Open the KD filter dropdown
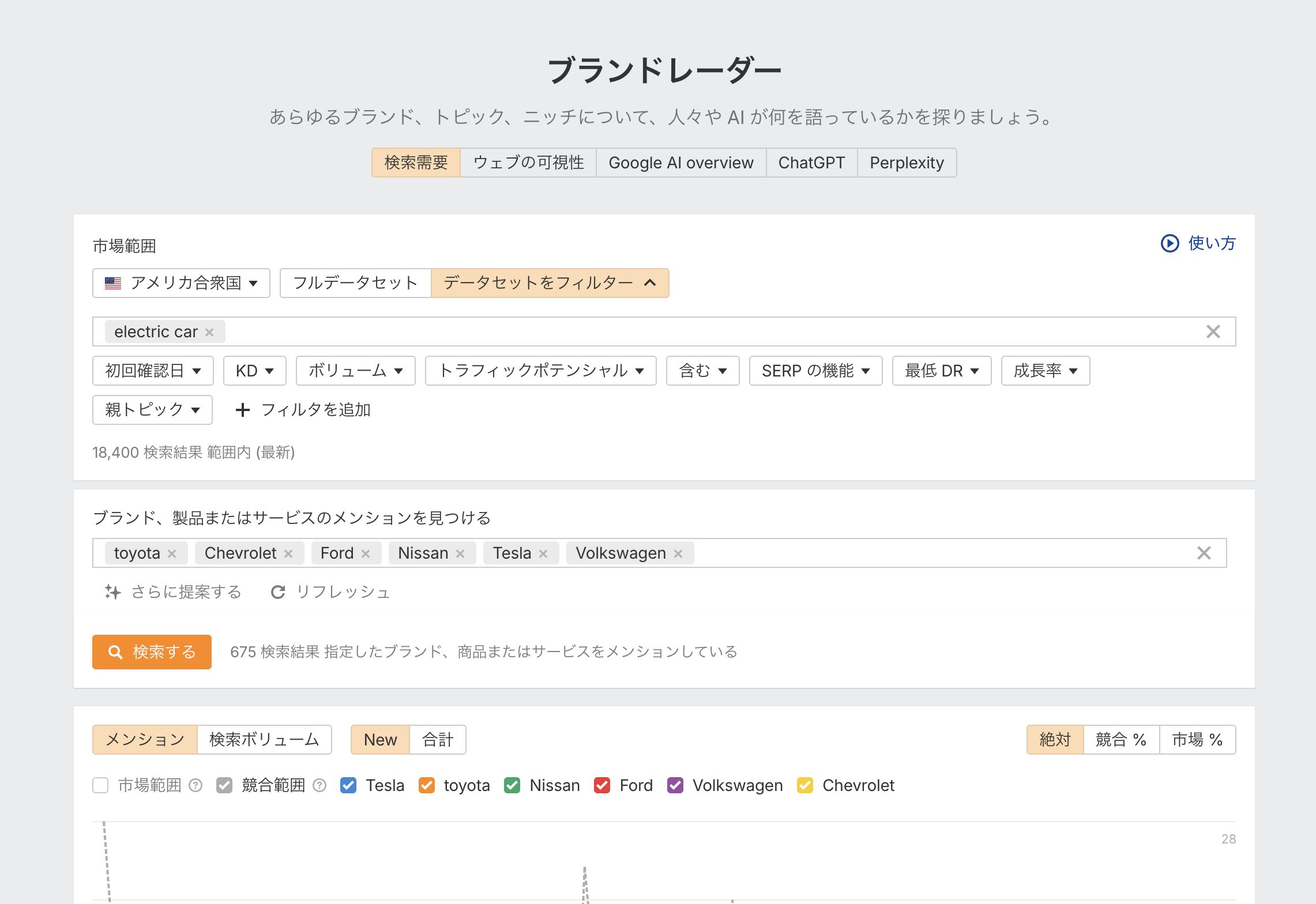Viewport: 1316px width, 904px height. (255, 371)
